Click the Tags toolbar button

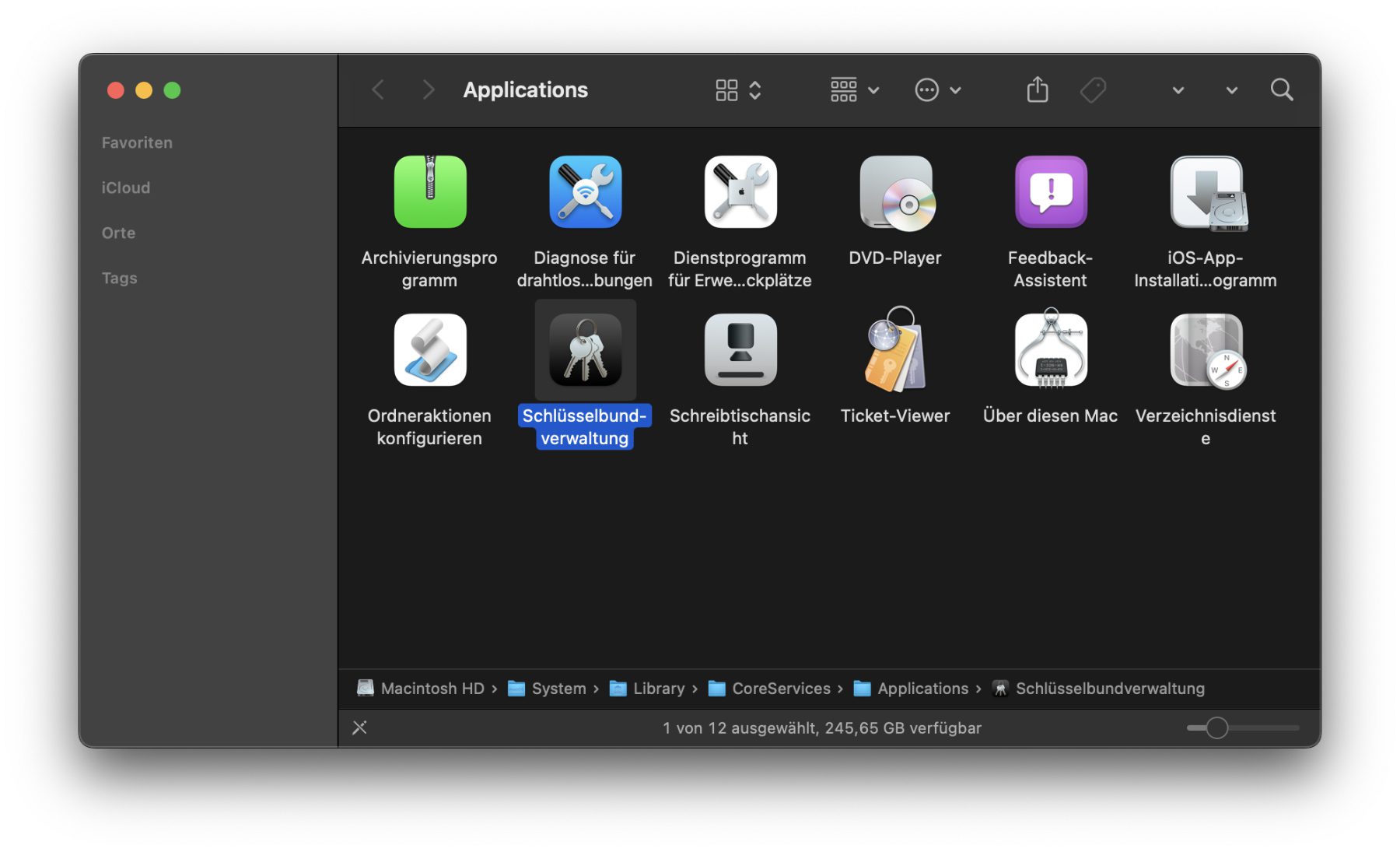[1093, 90]
